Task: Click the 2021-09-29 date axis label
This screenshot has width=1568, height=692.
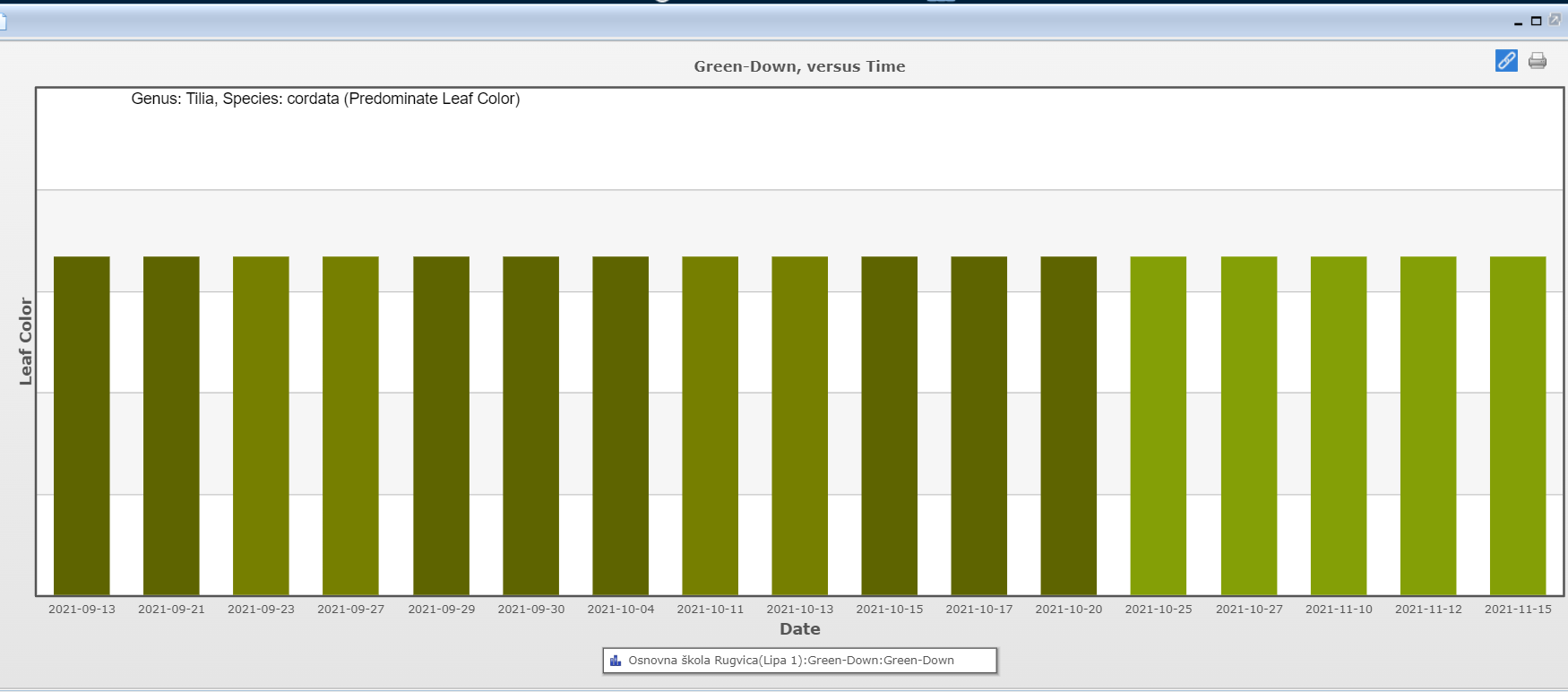Action: tap(441, 610)
